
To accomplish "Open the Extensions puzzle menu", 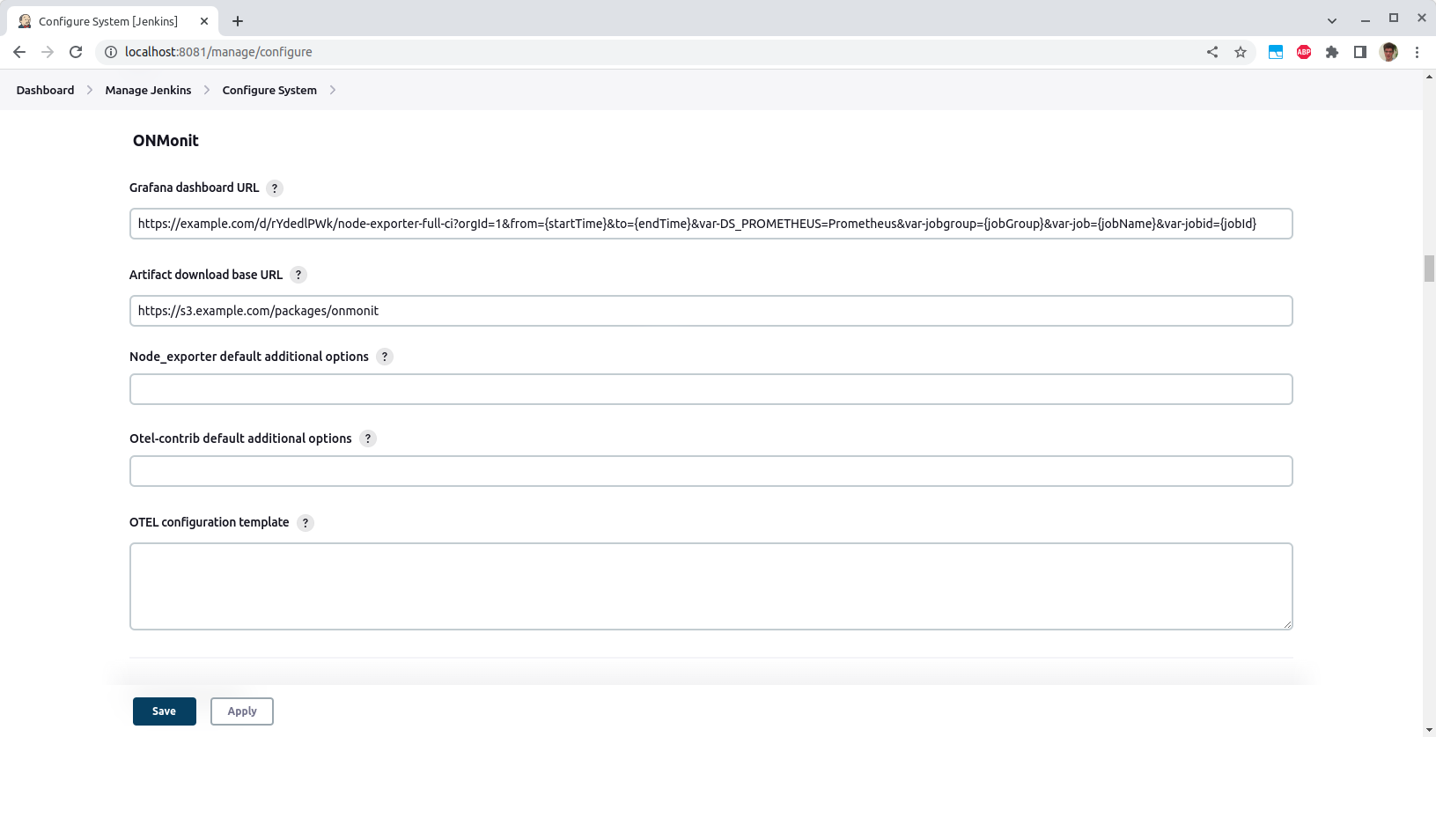I will pyautogui.click(x=1332, y=52).
